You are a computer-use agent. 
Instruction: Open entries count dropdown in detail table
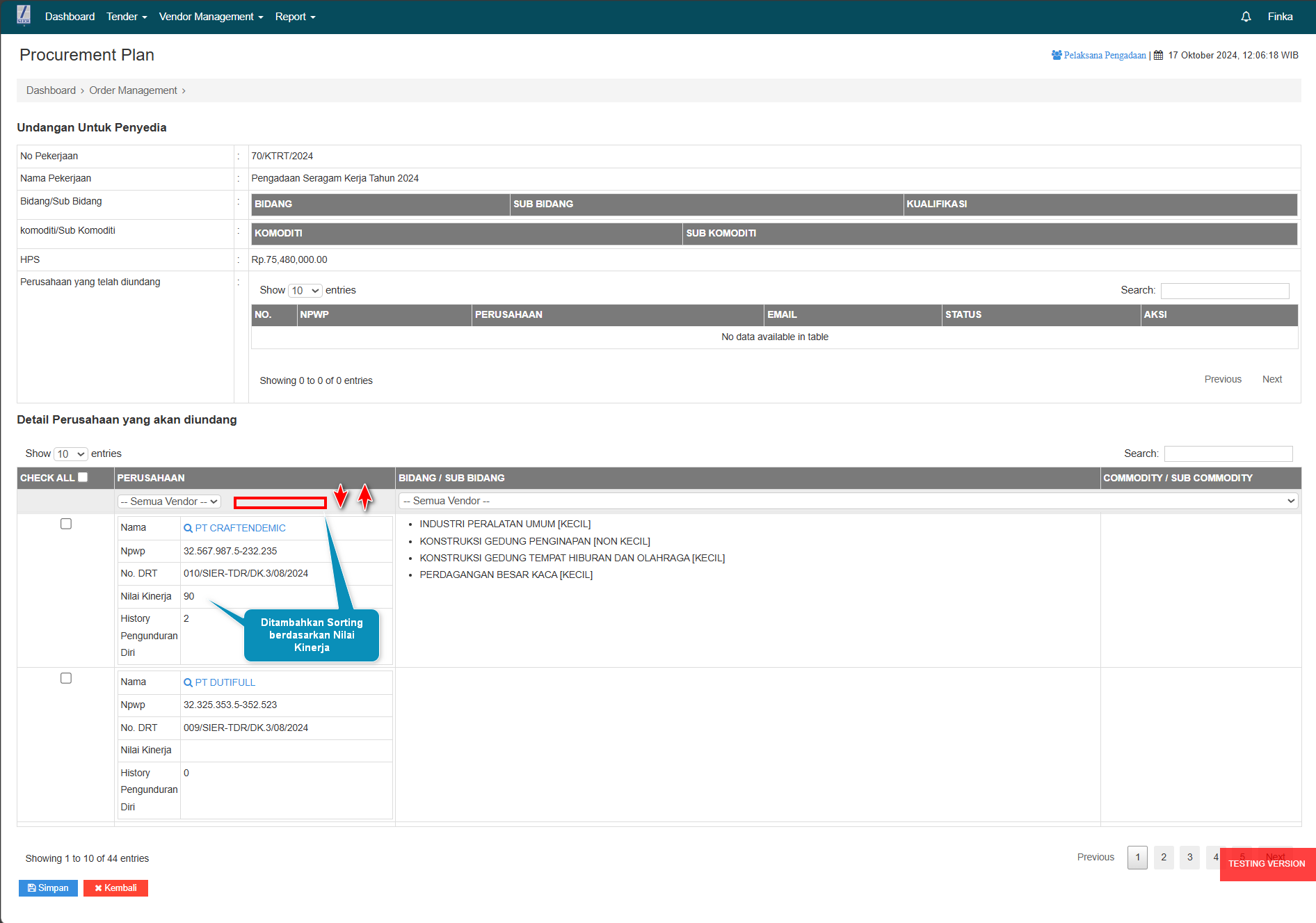(x=71, y=454)
